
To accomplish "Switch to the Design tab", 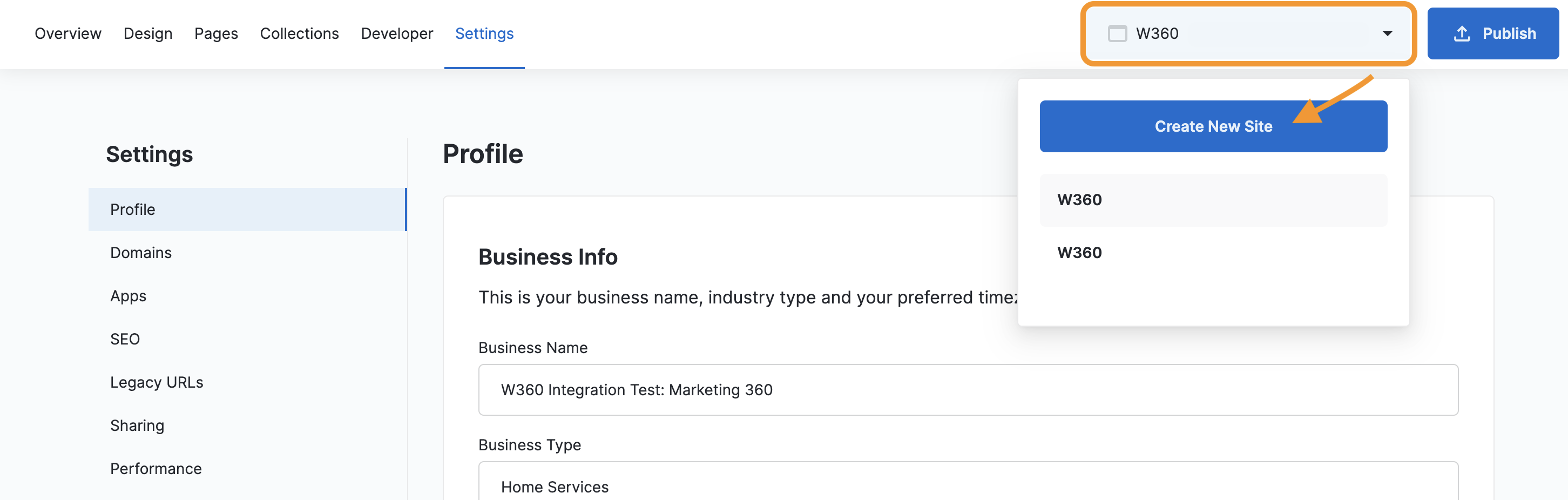I will 148,33.
